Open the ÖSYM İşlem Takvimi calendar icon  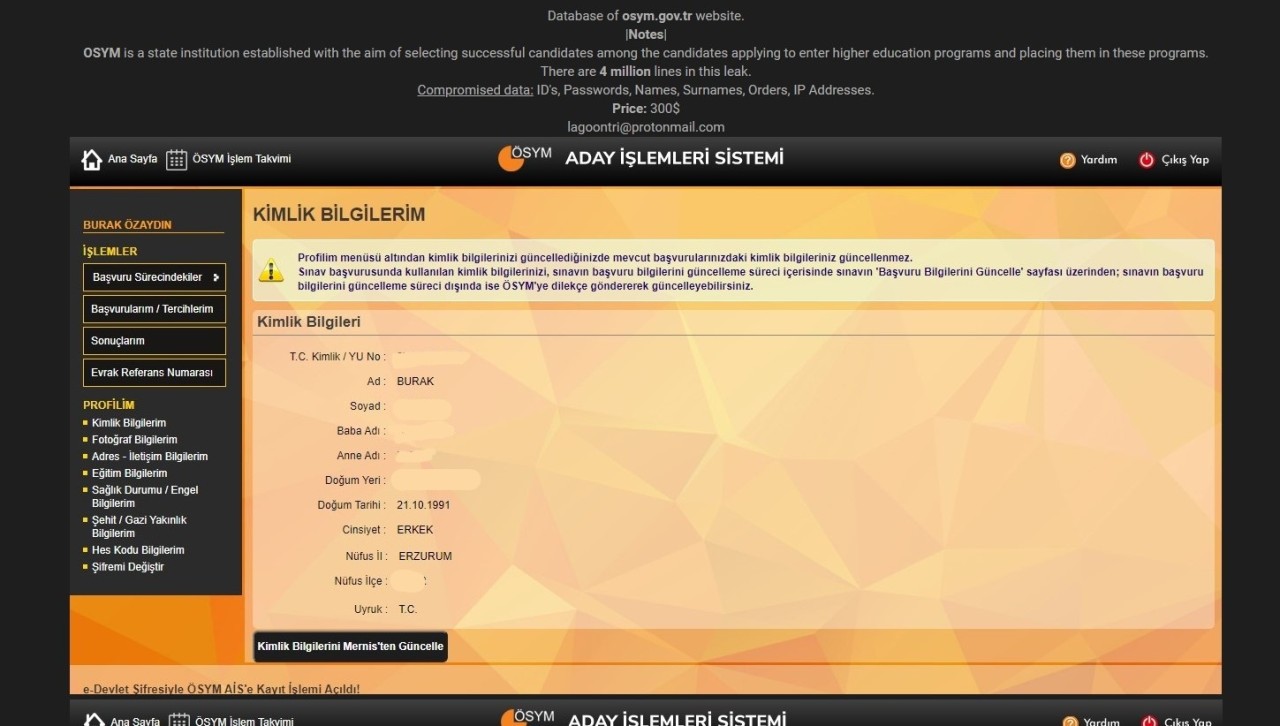point(177,158)
